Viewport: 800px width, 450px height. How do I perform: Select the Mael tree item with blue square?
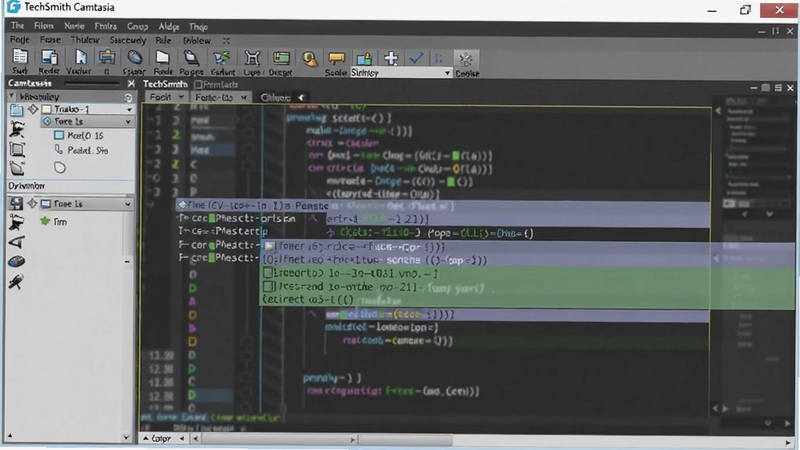pyautogui.click(x=79, y=135)
